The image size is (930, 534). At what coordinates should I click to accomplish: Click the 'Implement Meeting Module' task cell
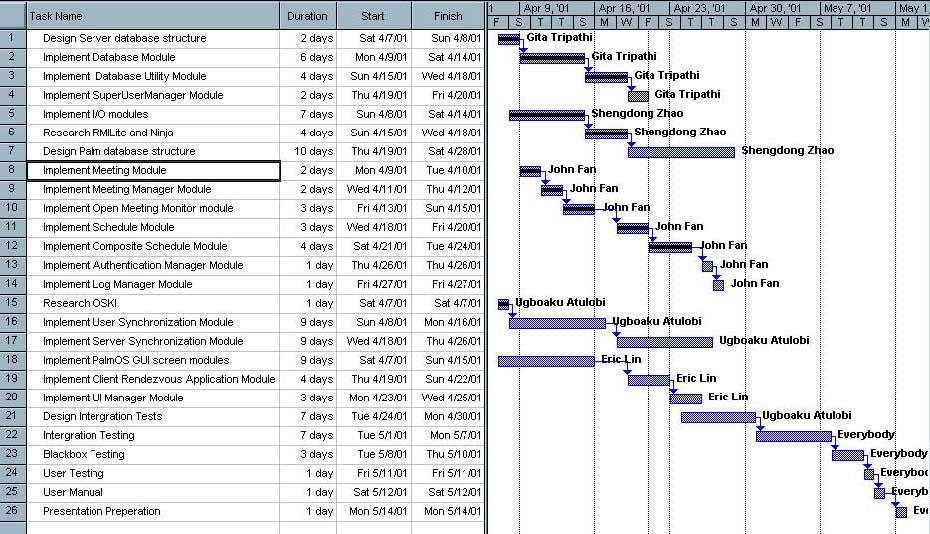104,170
